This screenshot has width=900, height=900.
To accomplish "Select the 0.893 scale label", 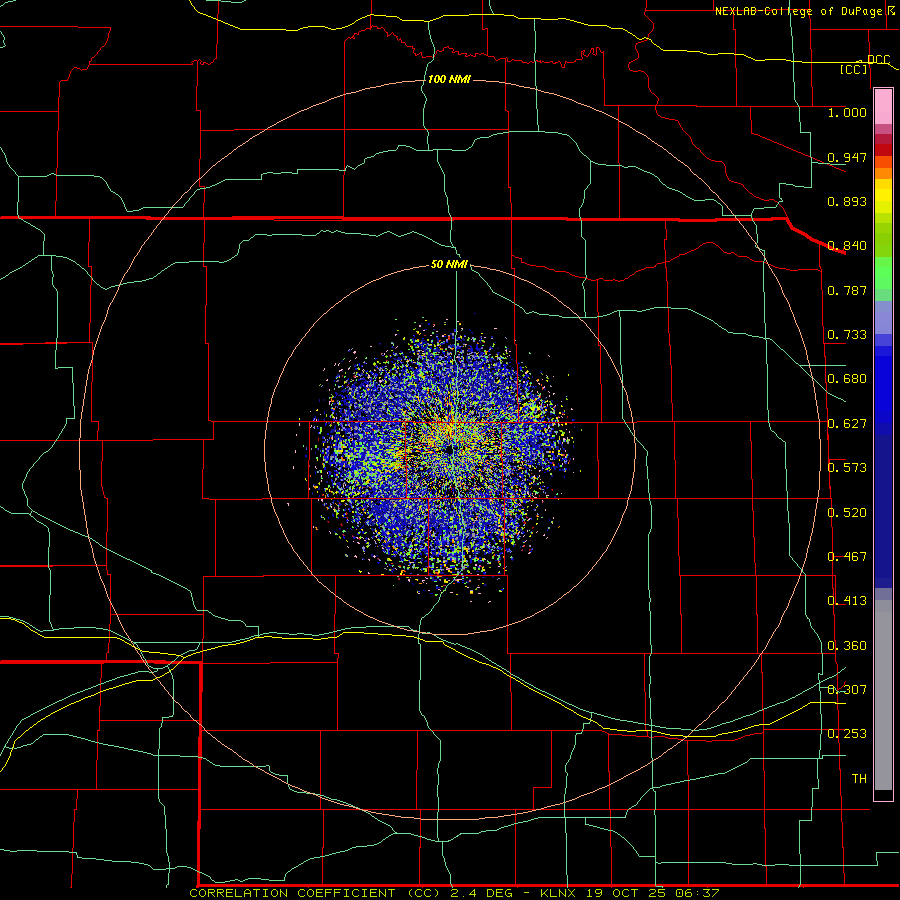I will pyautogui.click(x=847, y=201).
